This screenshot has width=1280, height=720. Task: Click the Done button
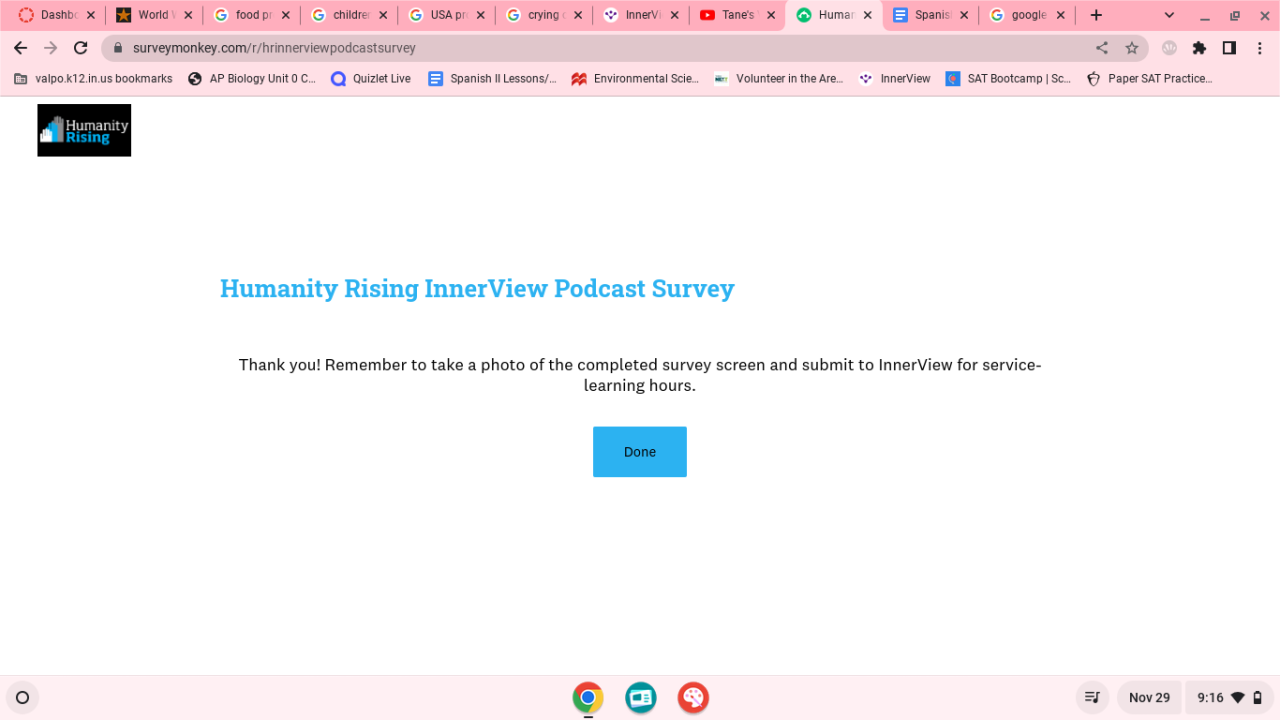coord(640,452)
